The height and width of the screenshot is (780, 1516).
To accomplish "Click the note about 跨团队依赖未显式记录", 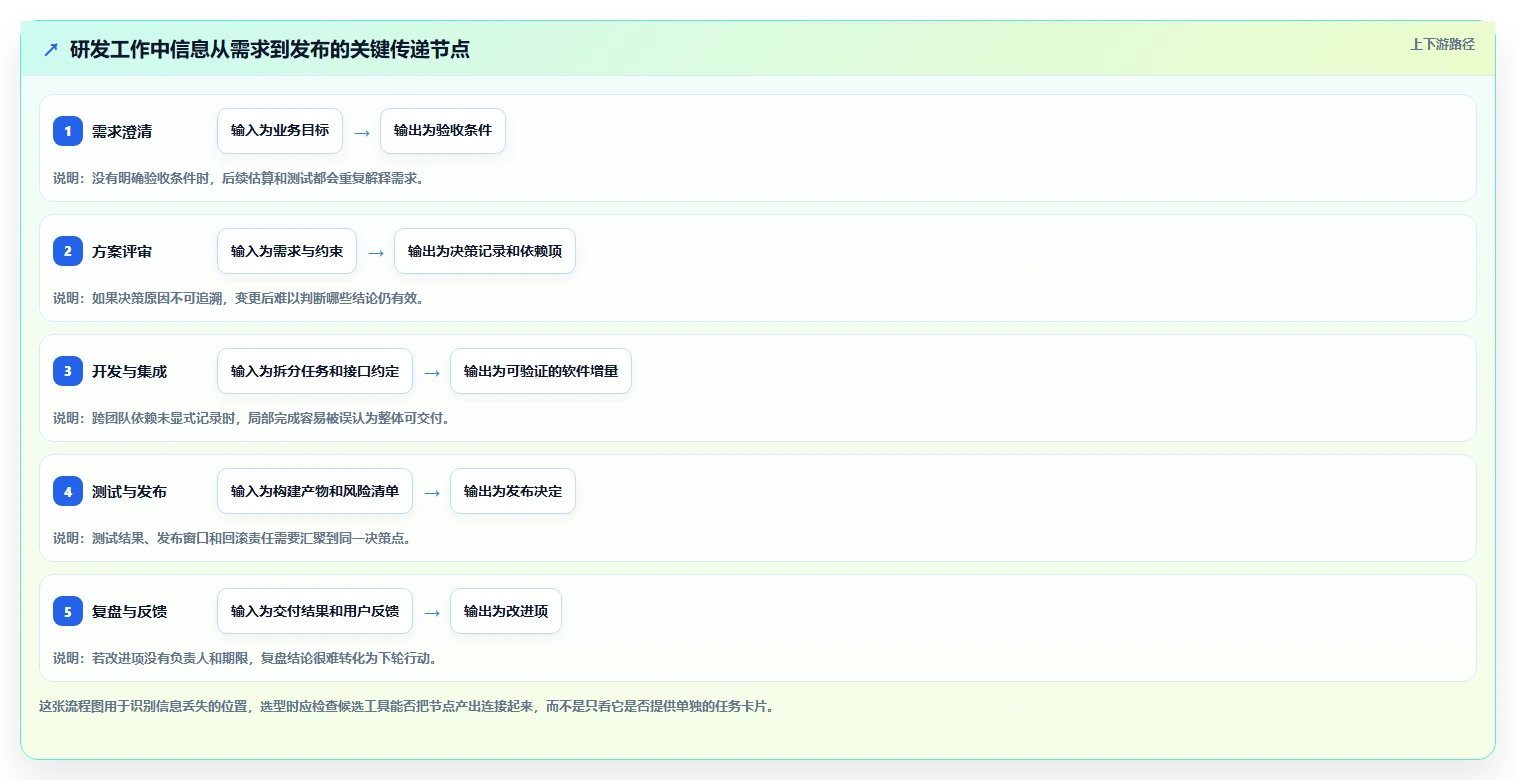I will pyautogui.click(x=252, y=418).
